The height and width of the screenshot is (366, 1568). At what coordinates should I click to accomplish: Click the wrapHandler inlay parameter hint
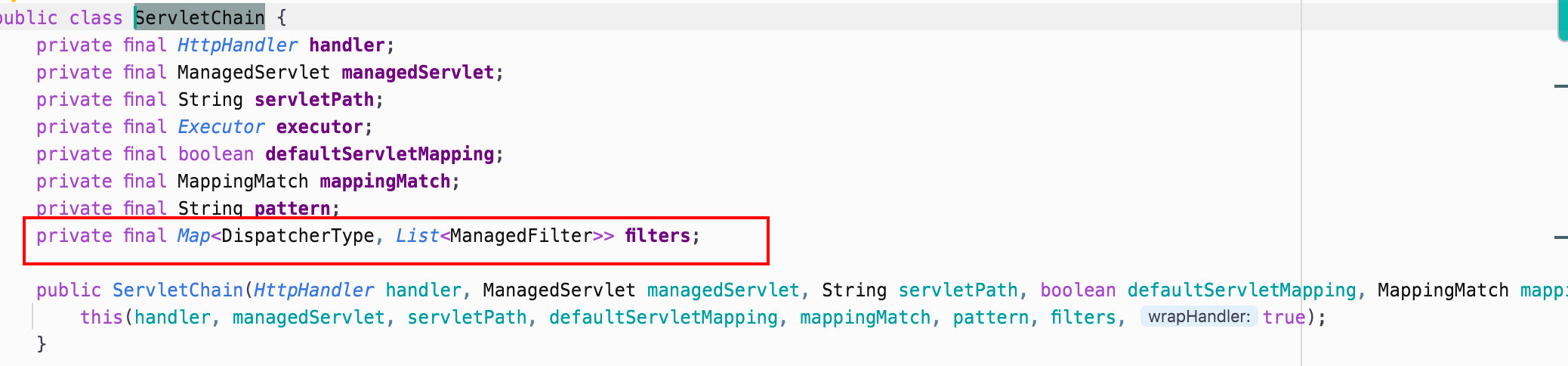coord(1198,317)
